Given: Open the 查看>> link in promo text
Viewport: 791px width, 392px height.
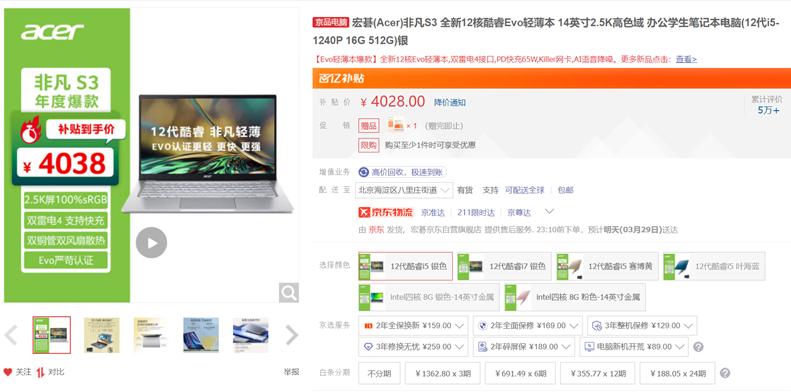Looking at the screenshot, I should [686, 59].
